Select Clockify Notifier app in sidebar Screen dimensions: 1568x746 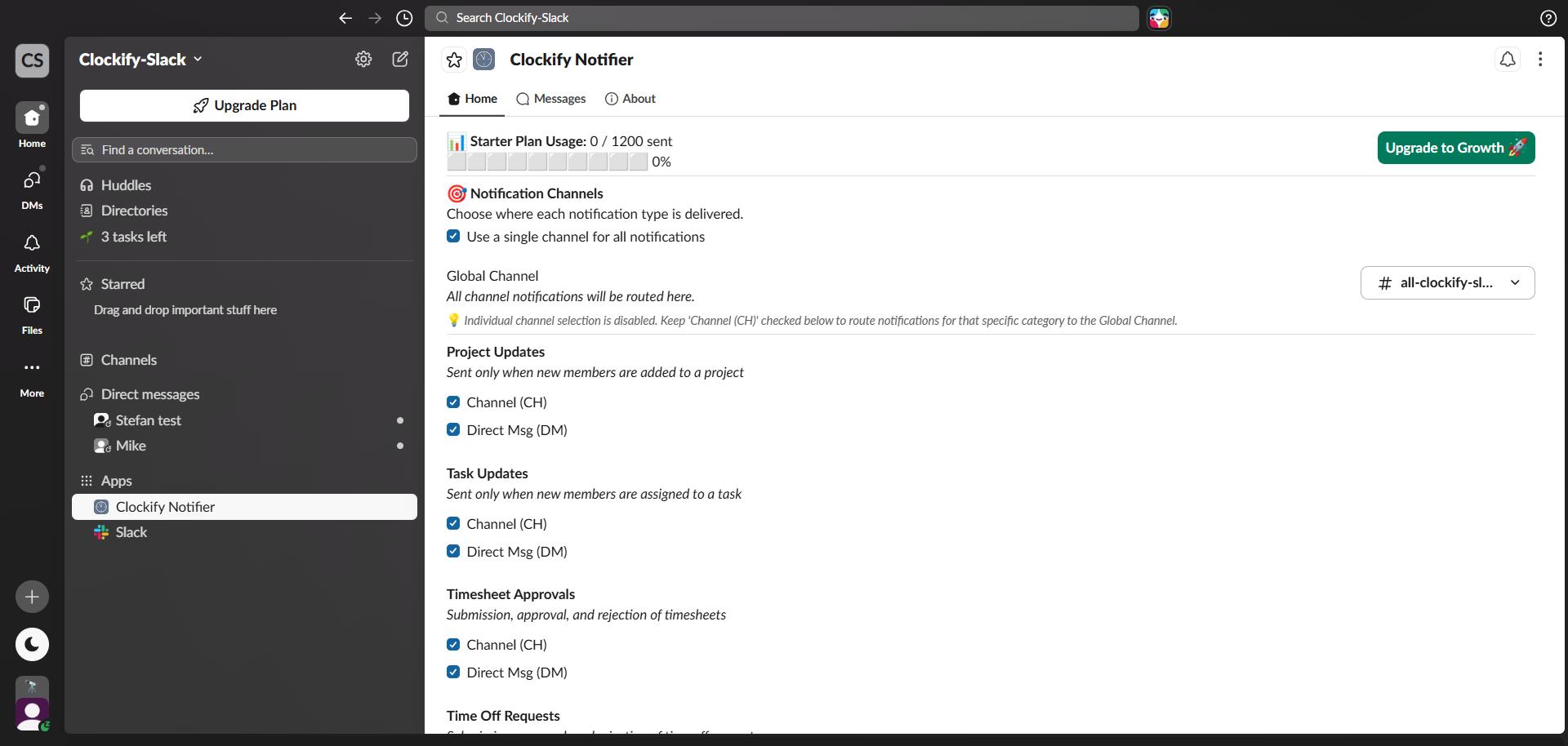tap(244, 507)
